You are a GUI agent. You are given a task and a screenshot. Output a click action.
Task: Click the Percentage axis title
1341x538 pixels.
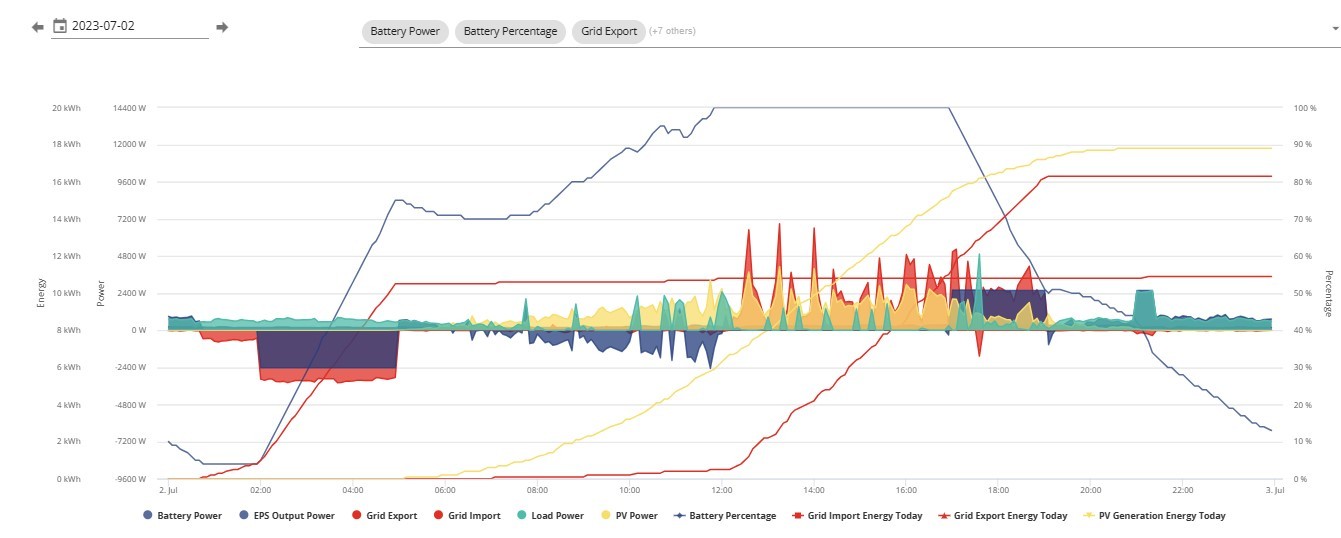click(1329, 294)
